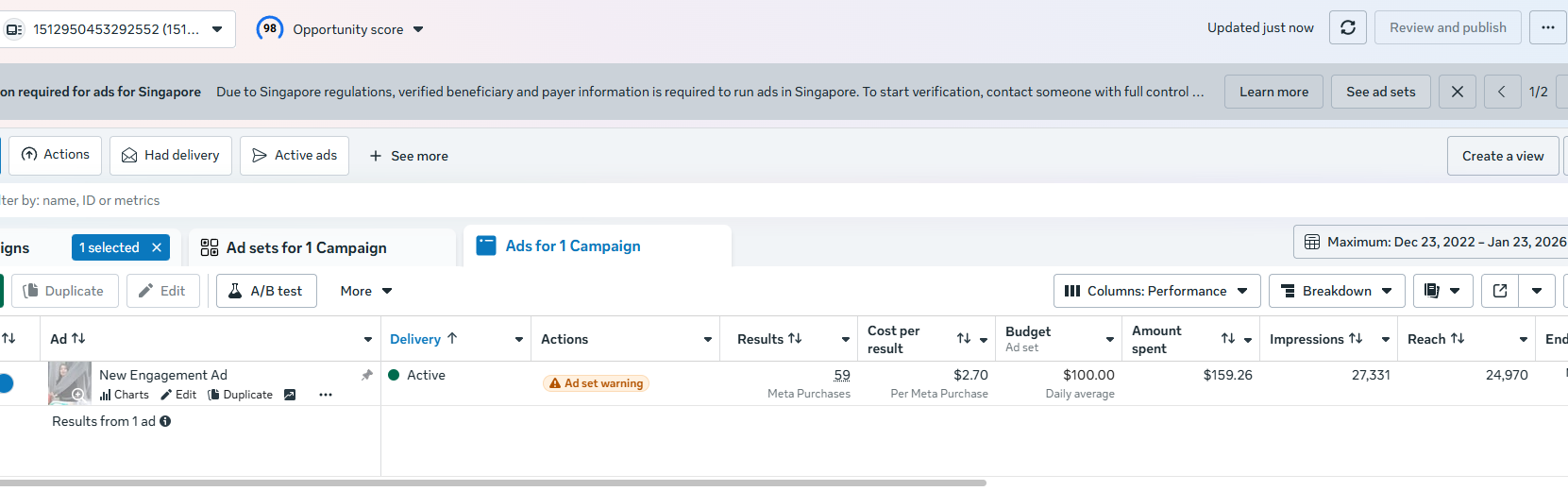The height and width of the screenshot is (491, 1568).
Task: Switch to Ad sets for 1 Campaign tab
Action: coord(306,247)
